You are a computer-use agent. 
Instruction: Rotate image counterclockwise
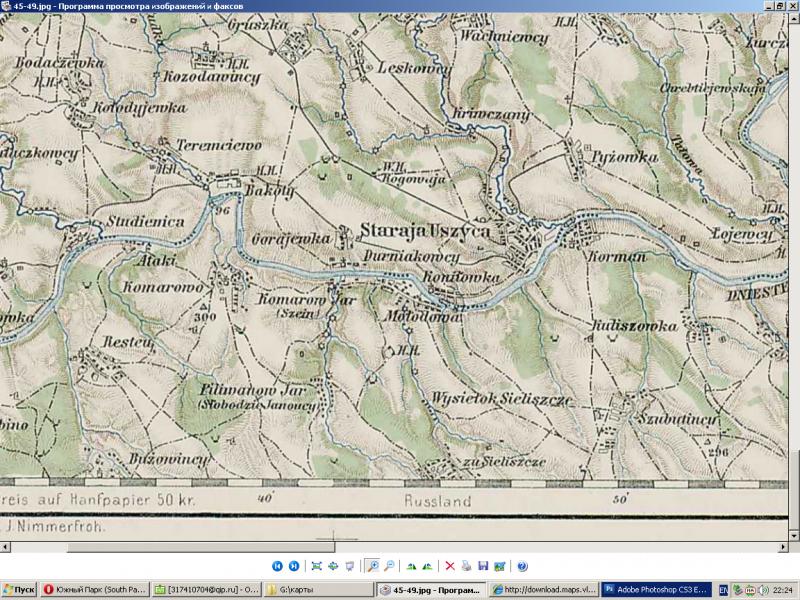427,566
